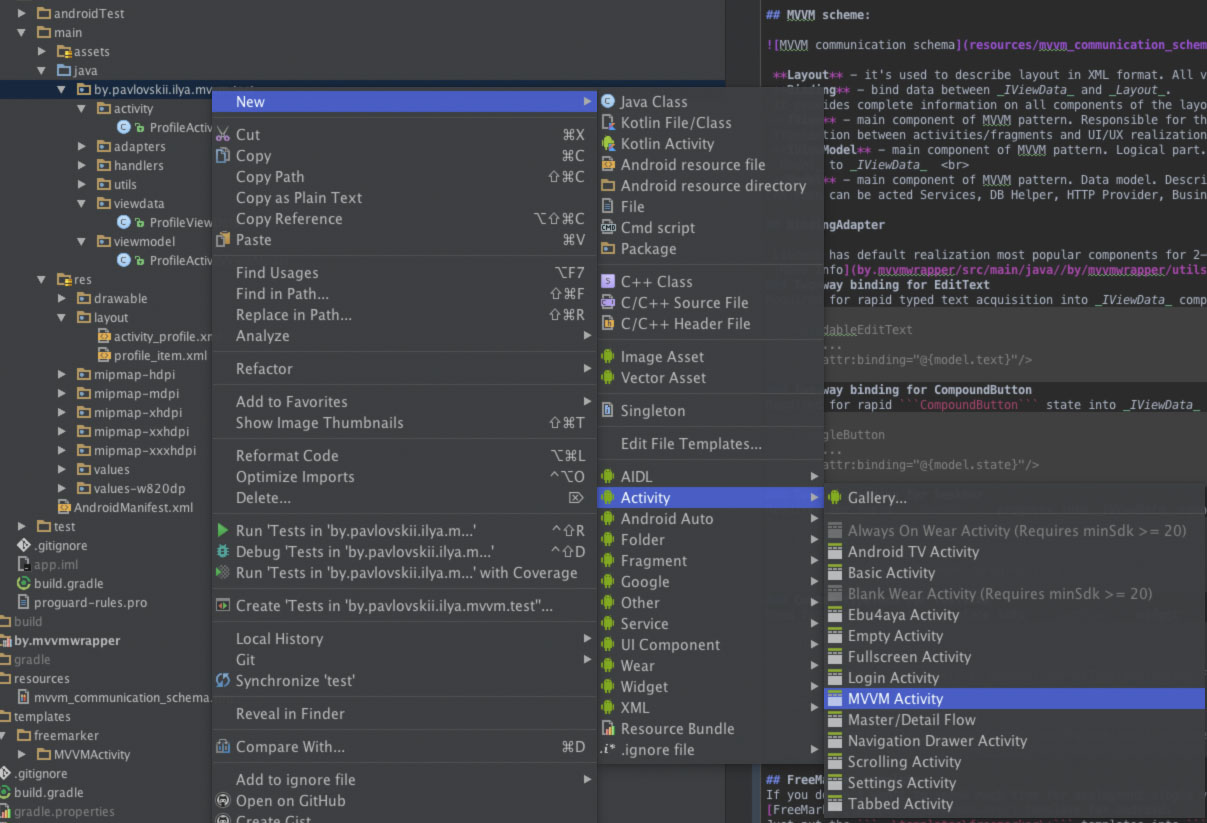Click the Copy icon in context menu

[x=223, y=155]
